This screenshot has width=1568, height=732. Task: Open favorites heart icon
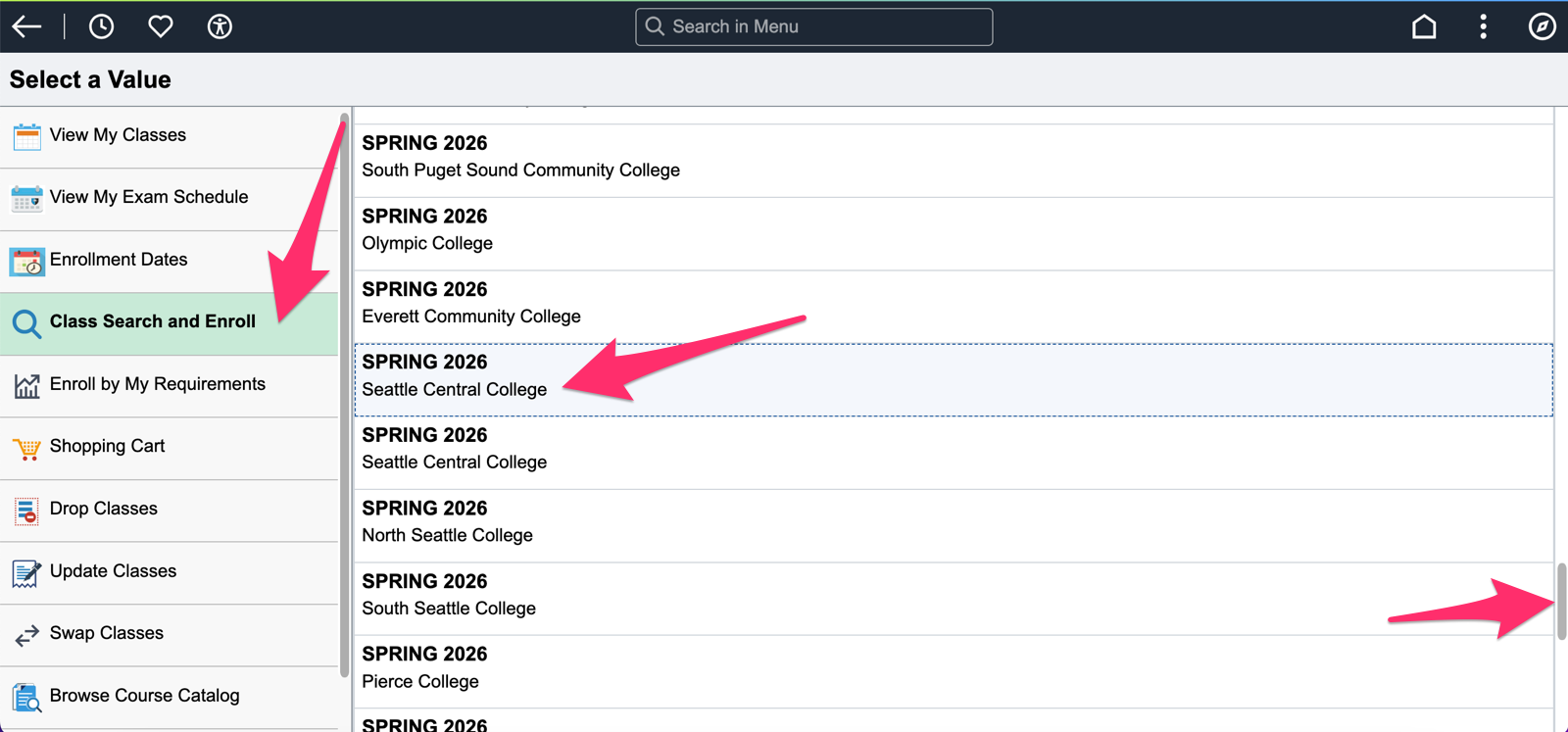pos(161,26)
